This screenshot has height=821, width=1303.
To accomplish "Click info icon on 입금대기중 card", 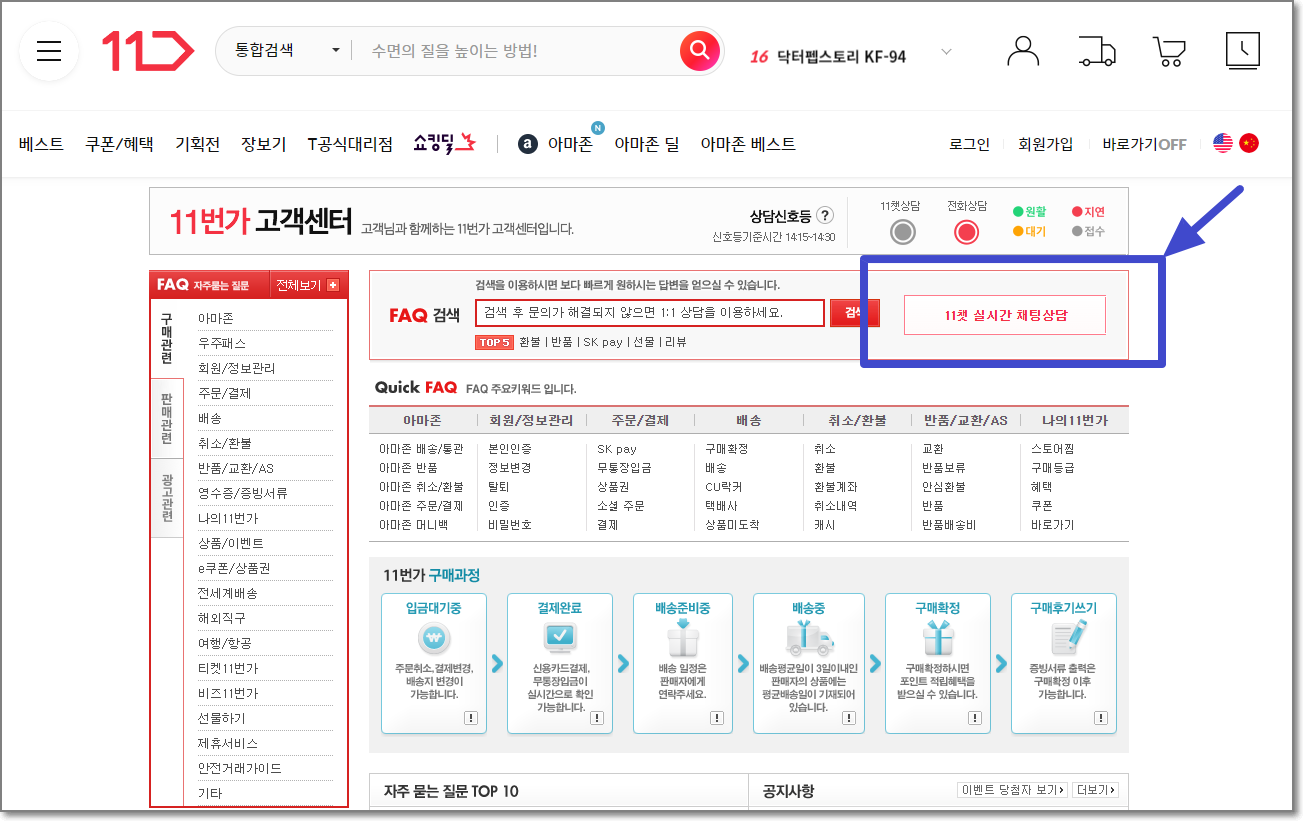I will (x=470, y=718).
